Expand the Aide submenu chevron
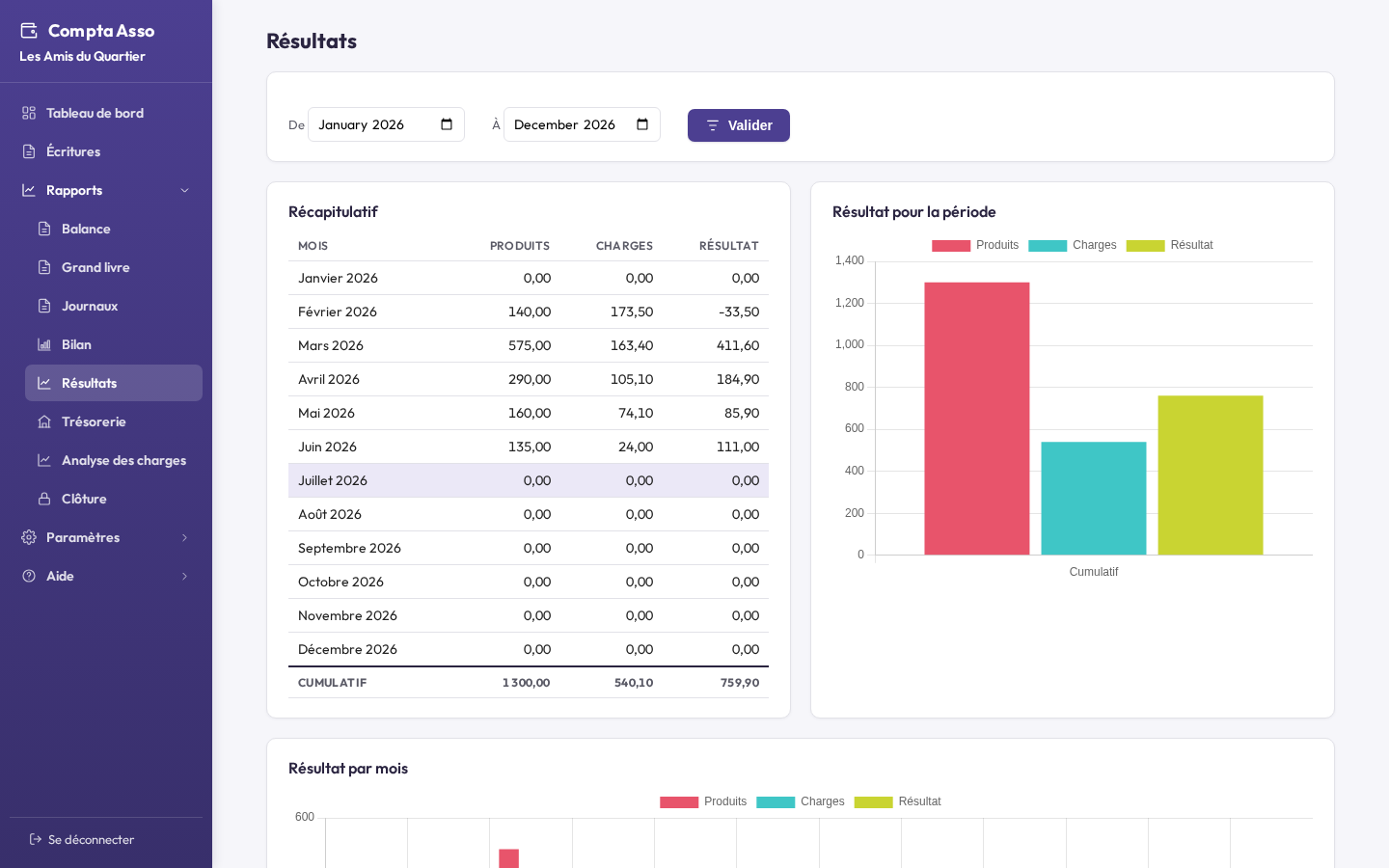Viewport: 1389px width, 868px height. point(185,576)
